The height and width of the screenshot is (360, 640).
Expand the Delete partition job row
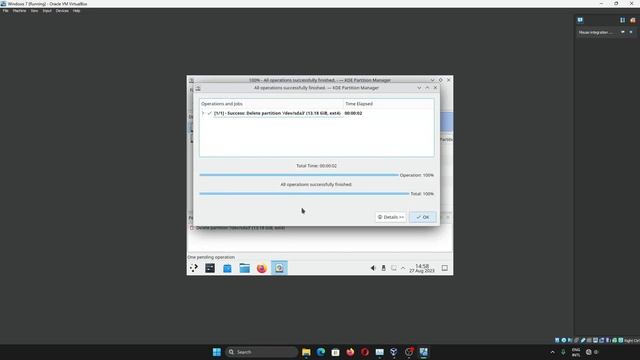pyautogui.click(x=203, y=113)
